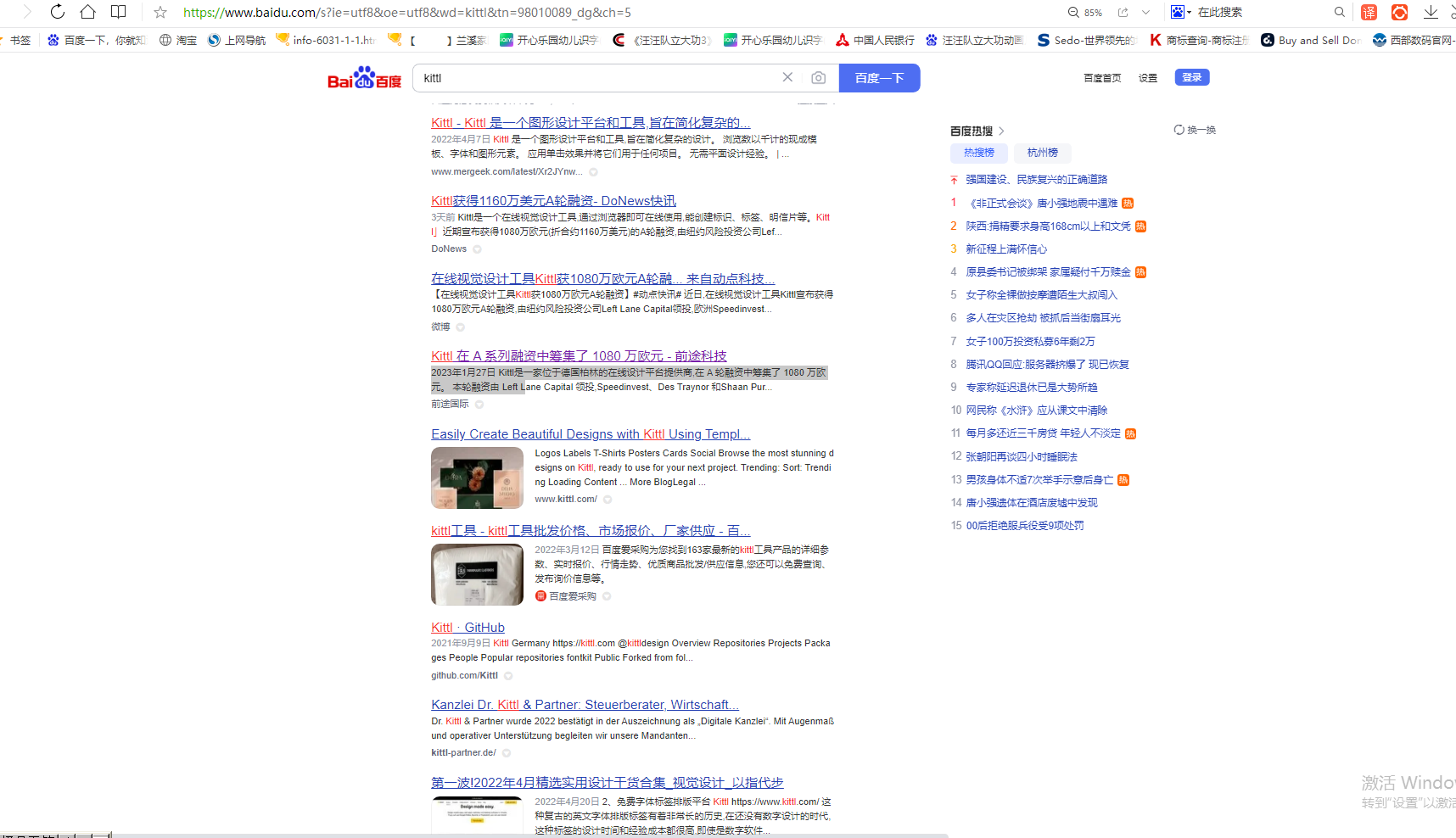Screen dimensions: 1456x838
Task: Open the '淘宝' bookmark
Action: [178, 40]
